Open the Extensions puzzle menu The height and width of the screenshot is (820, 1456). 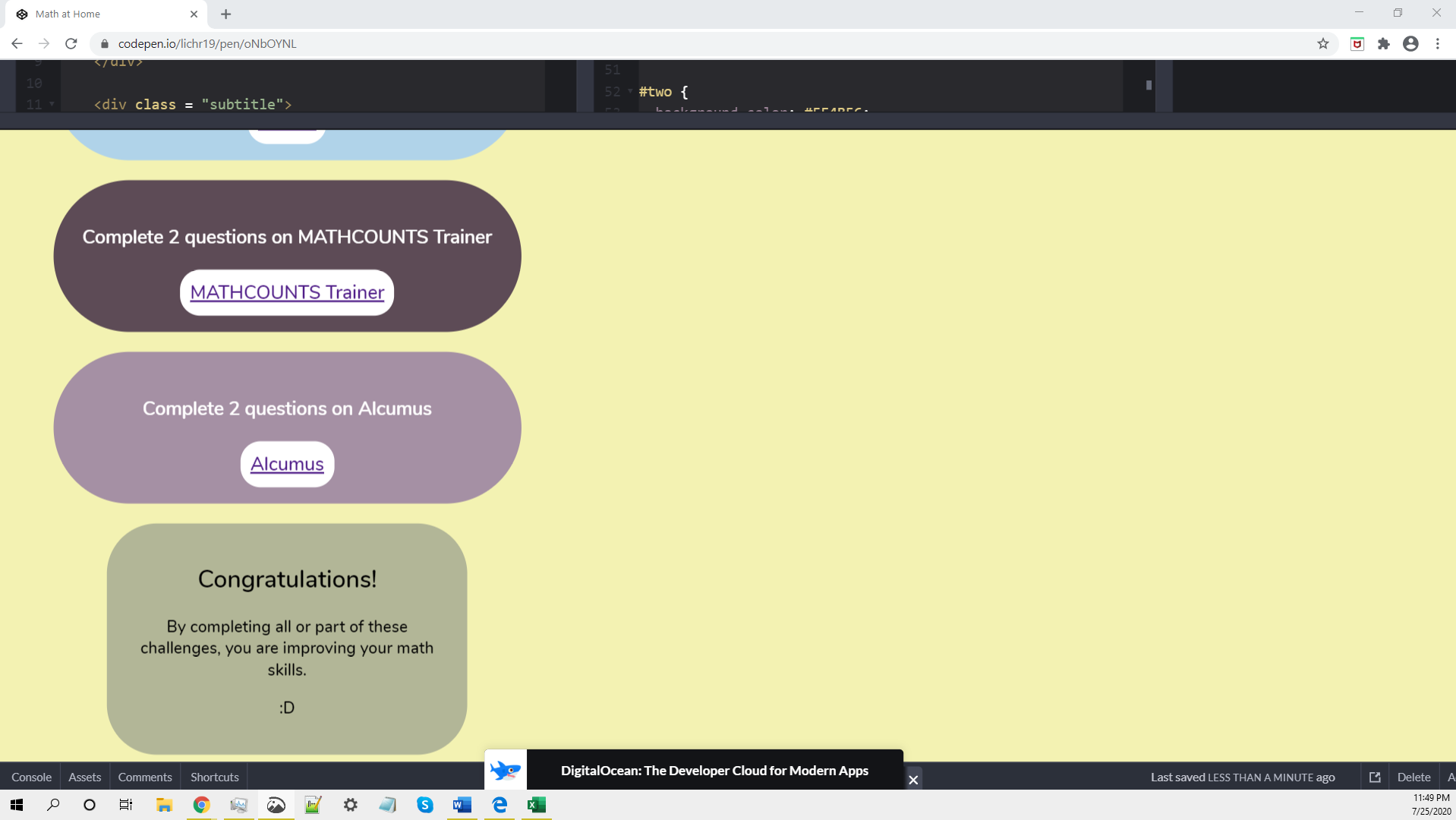point(1384,44)
